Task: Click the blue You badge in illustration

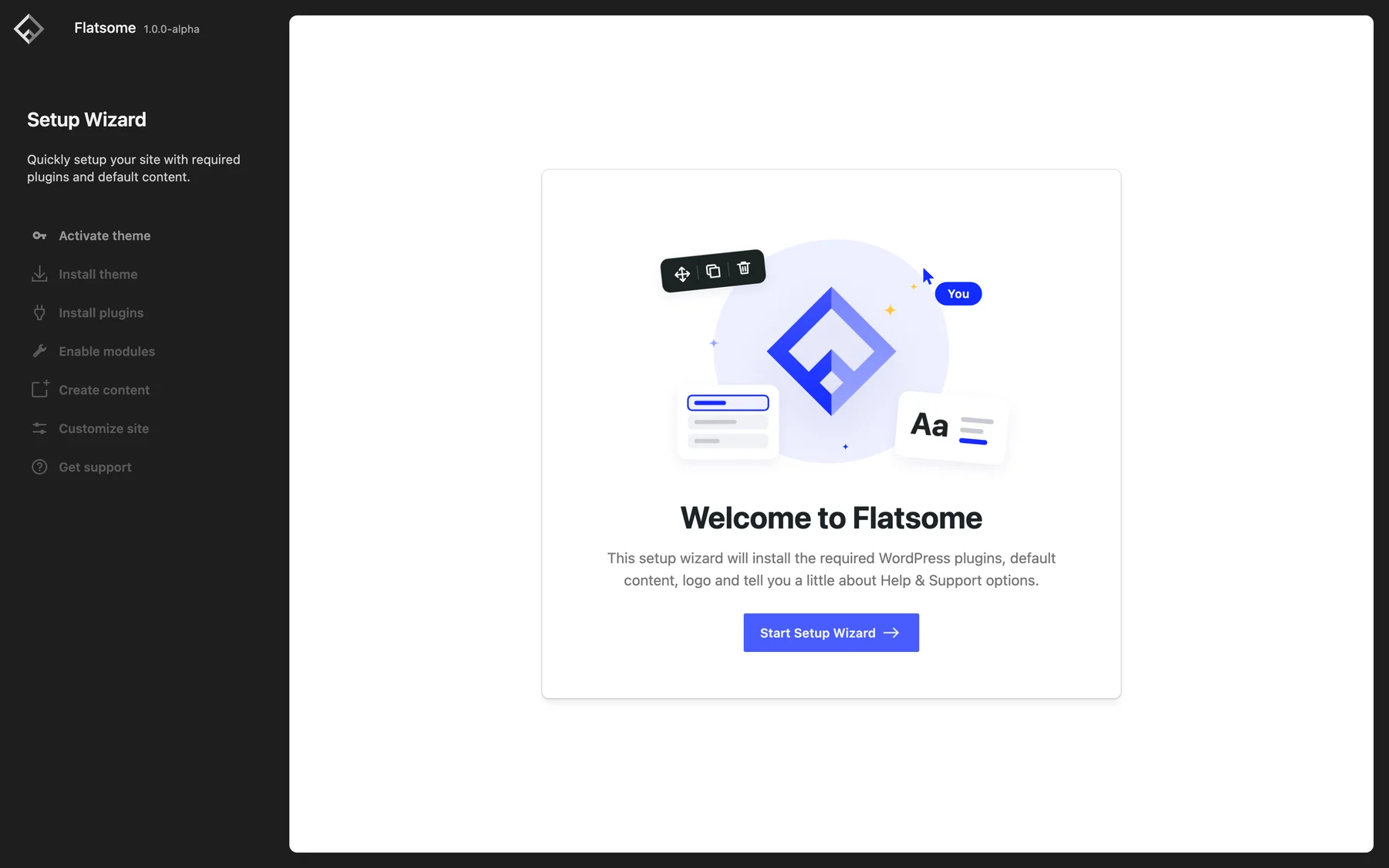Action: point(958,294)
